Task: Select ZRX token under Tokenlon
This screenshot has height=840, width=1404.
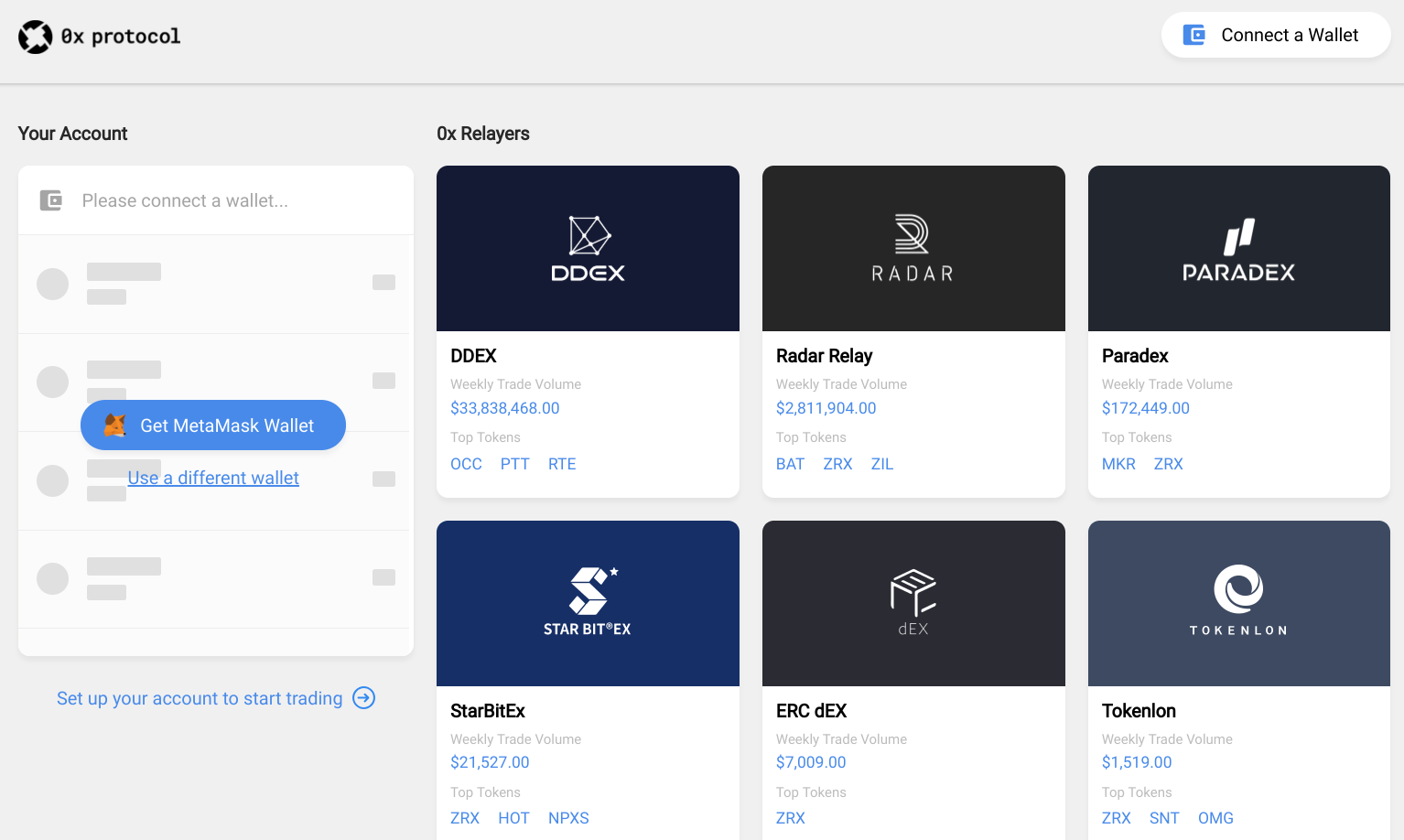Action: [x=1117, y=818]
